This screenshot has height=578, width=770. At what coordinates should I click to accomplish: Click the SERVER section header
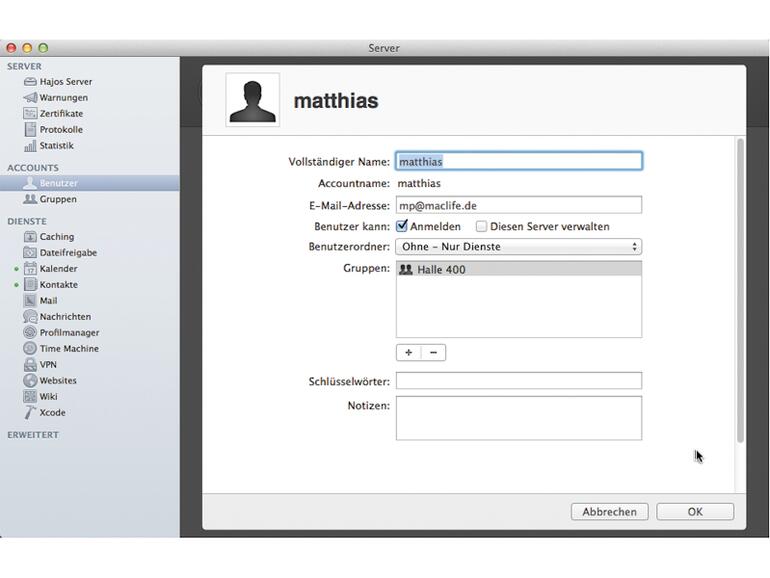coord(24,66)
